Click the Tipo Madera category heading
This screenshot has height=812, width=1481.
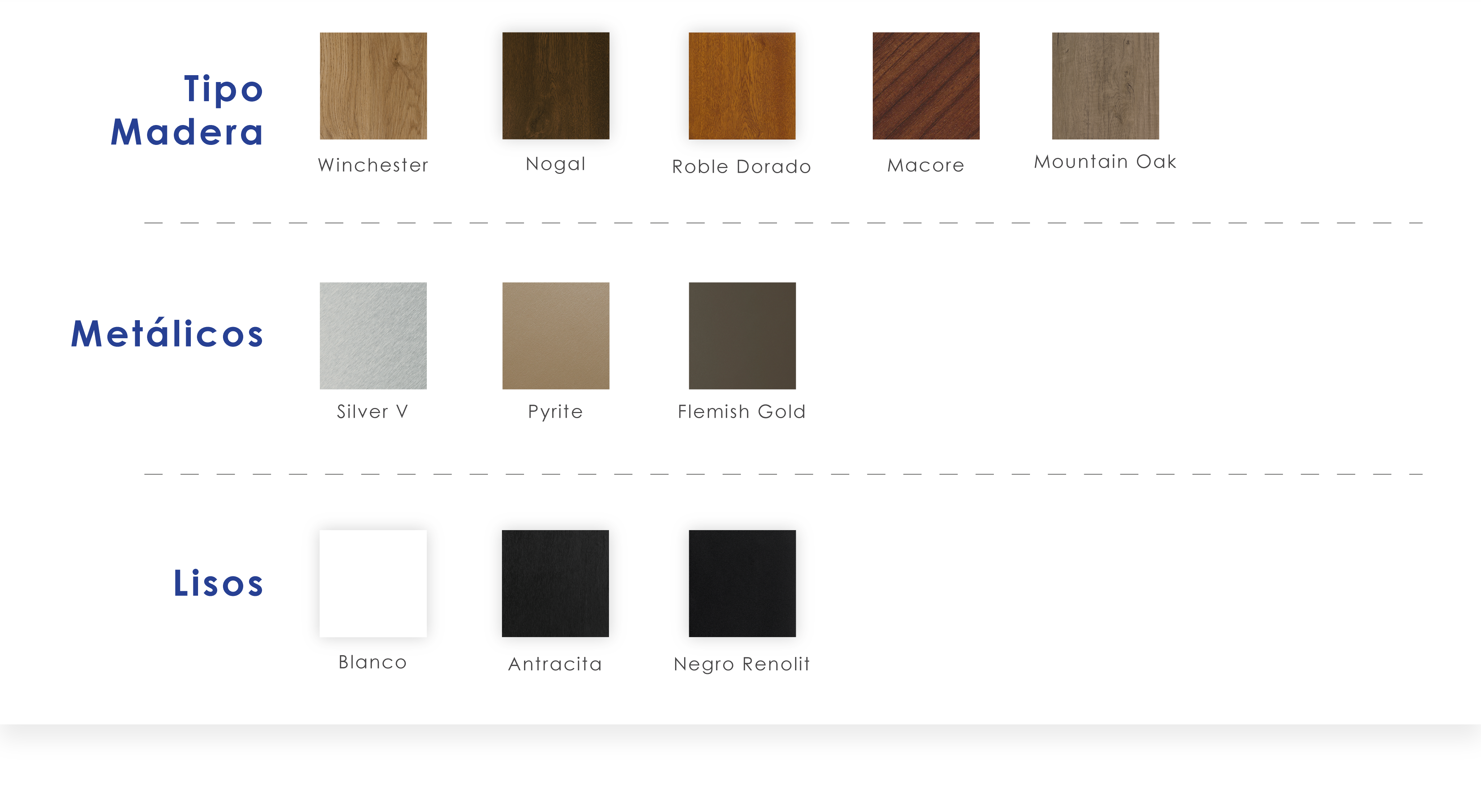pos(188,111)
